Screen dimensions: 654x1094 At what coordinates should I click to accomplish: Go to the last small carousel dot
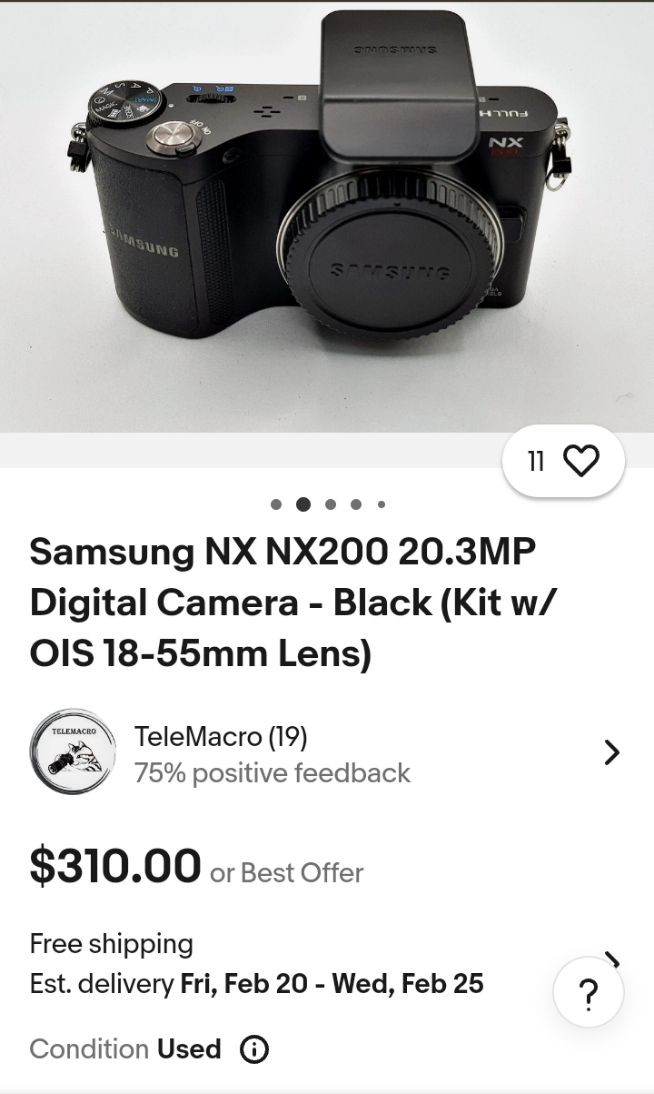[381, 504]
